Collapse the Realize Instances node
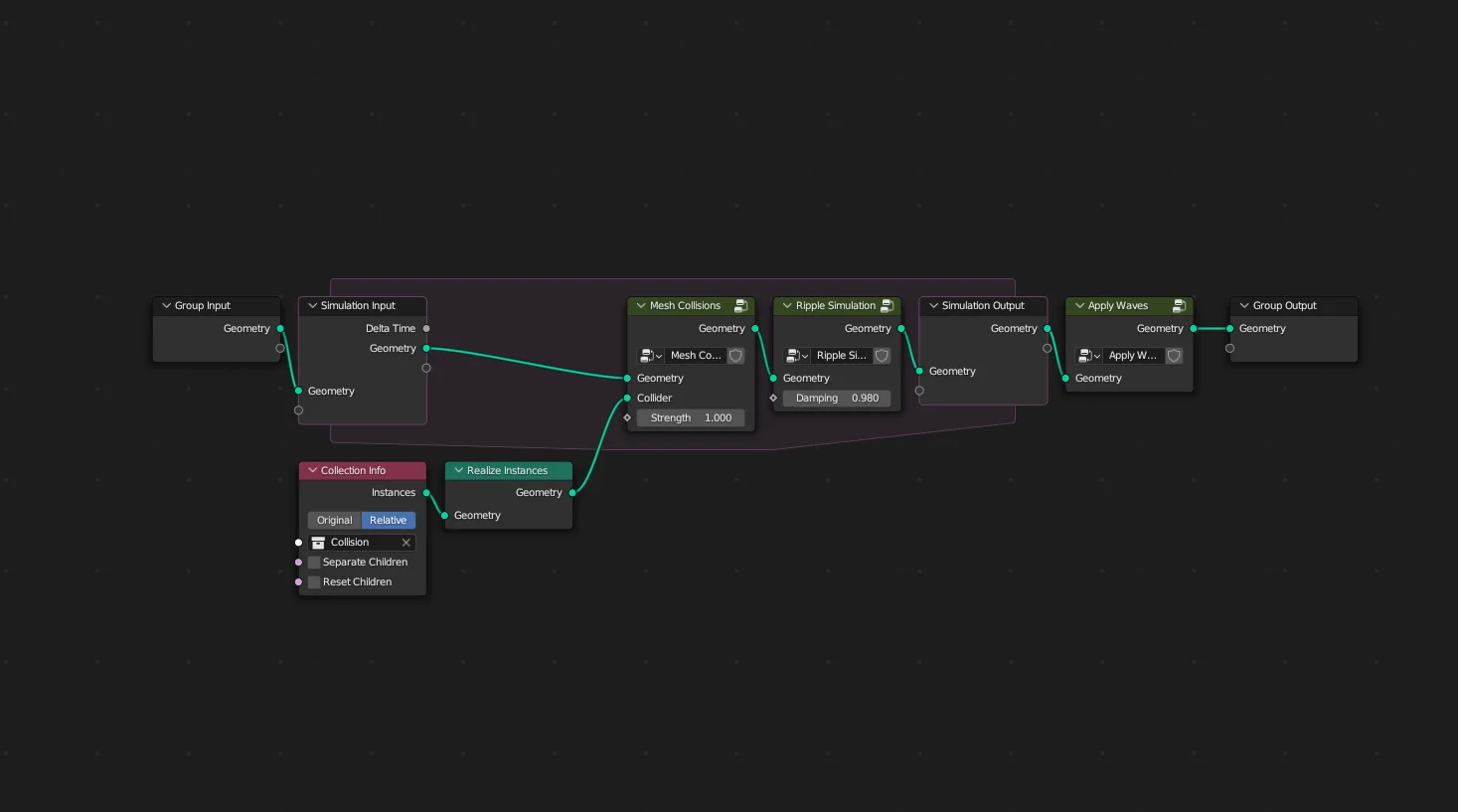Viewport: 1458px width, 812px height. (x=458, y=470)
